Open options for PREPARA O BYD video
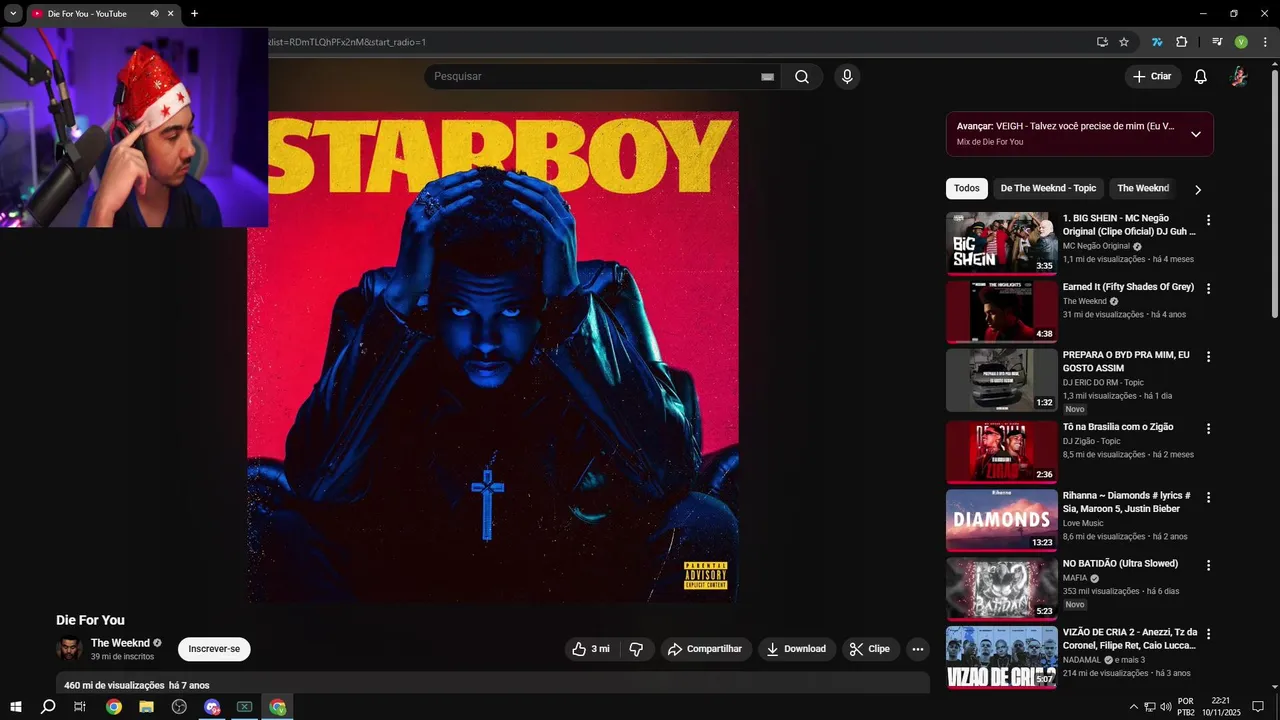The image size is (1280, 720). point(1208,357)
